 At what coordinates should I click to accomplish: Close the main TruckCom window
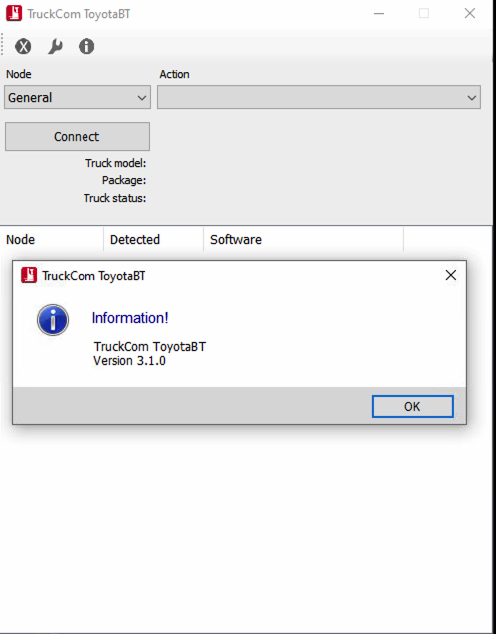coord(470,13)
